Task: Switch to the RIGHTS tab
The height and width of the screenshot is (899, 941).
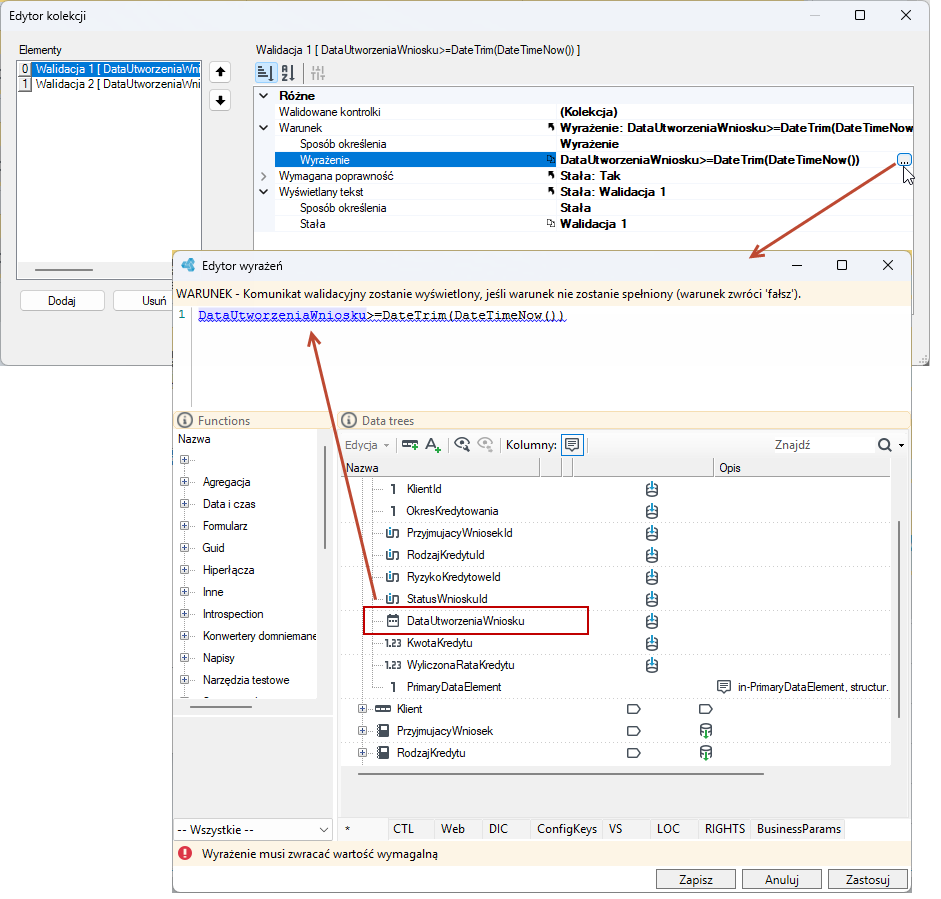Action: point(724,829)
